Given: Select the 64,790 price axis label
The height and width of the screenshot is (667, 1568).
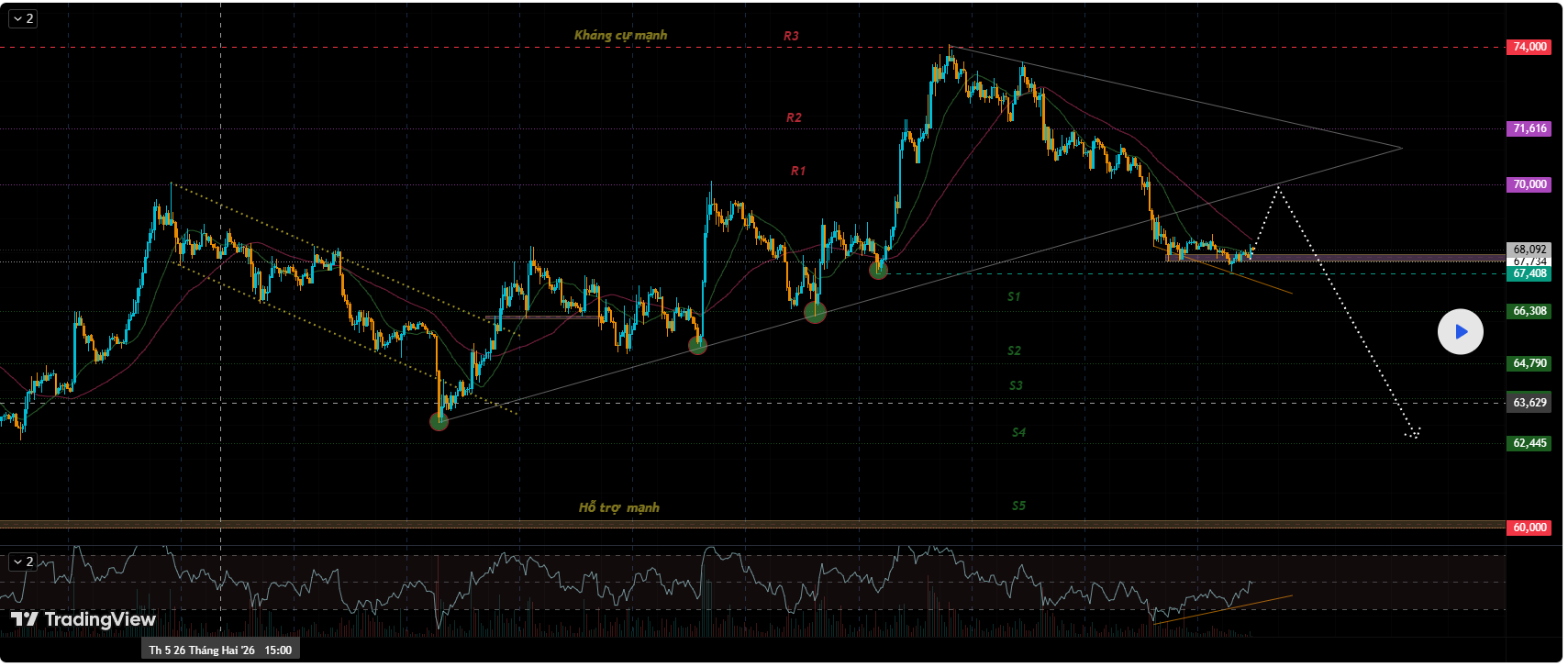Looking at the screenshot, I should 1529,363.
